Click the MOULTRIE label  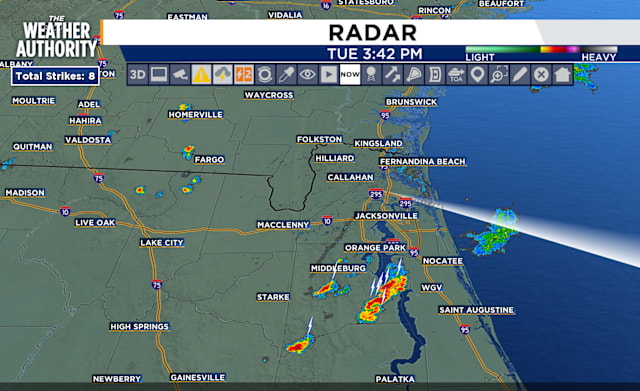[33, 100]
